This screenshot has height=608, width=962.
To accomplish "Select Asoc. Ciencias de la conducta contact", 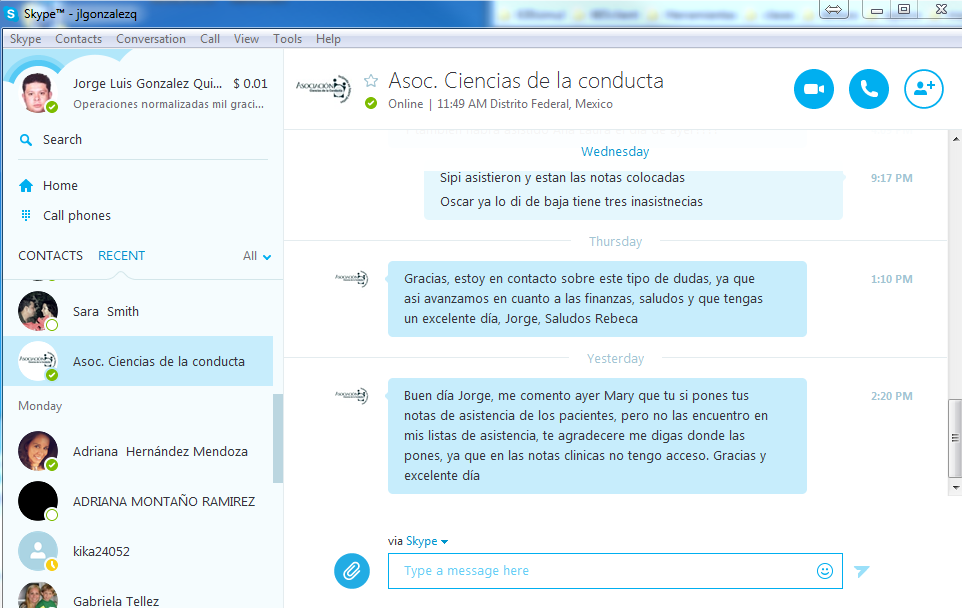I will [x=138, y=361].
